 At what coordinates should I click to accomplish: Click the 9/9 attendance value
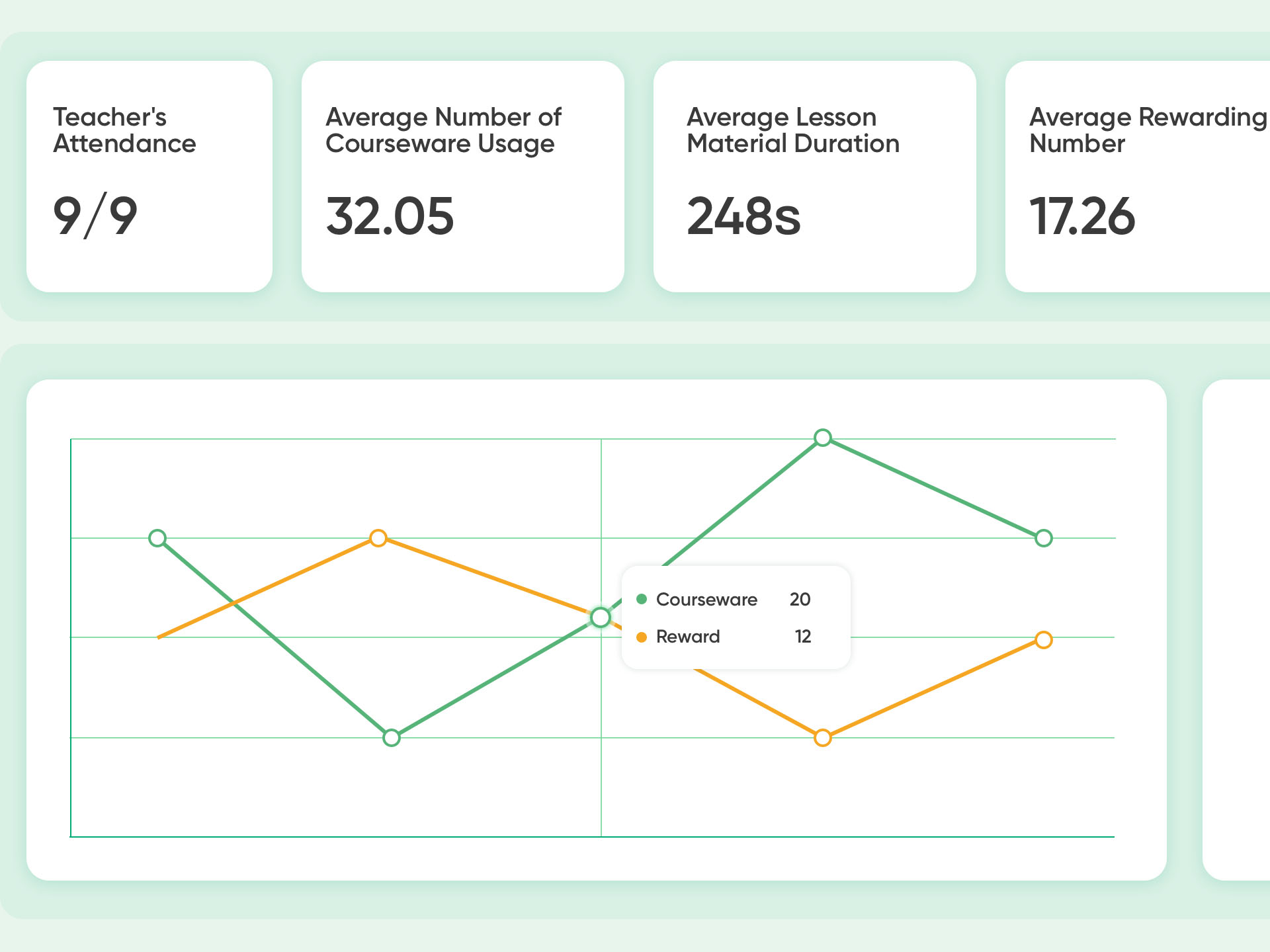click(95, 216)
